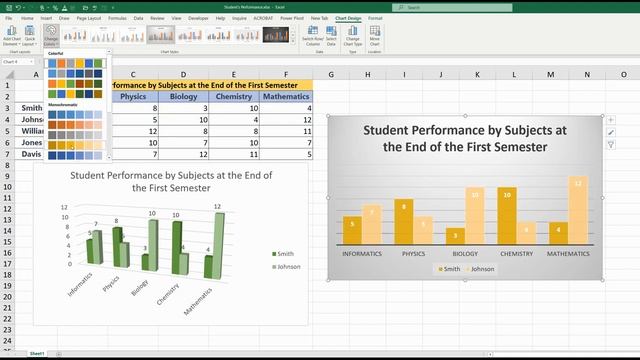Pick the first Colorful palette row
The height and width of the screenshot is (360, 640).
point(75,63)
